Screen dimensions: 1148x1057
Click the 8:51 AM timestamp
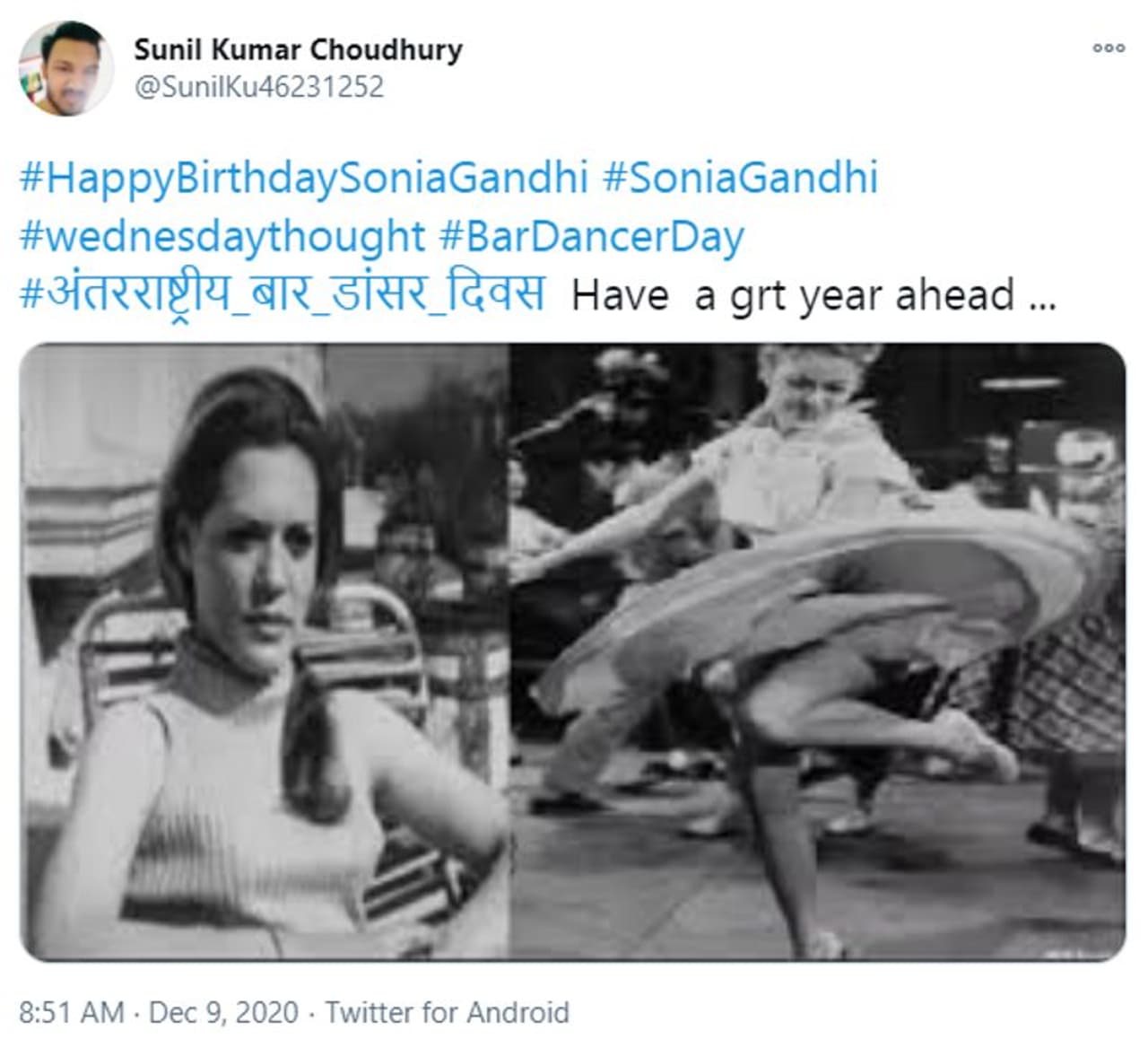coord(71,1012)
